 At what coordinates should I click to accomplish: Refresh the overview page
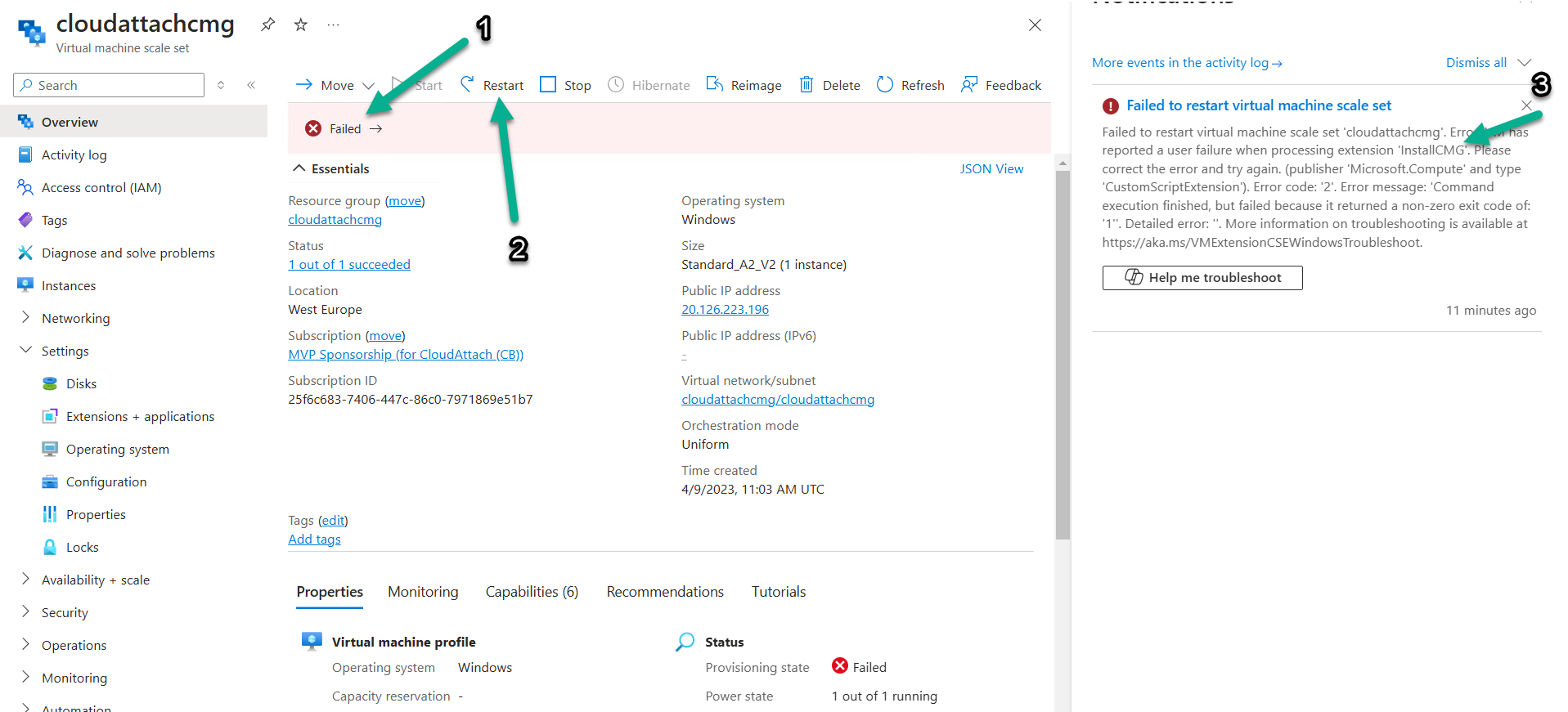point(910,85)
